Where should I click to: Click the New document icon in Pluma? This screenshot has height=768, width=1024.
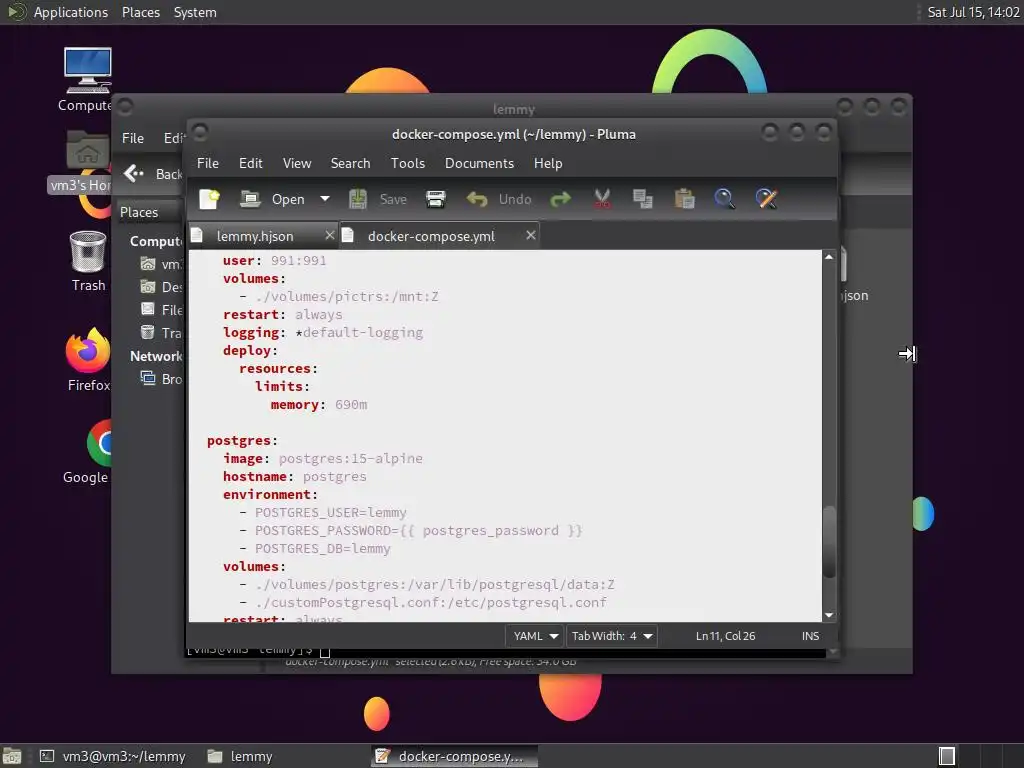(x=210, y=199)
